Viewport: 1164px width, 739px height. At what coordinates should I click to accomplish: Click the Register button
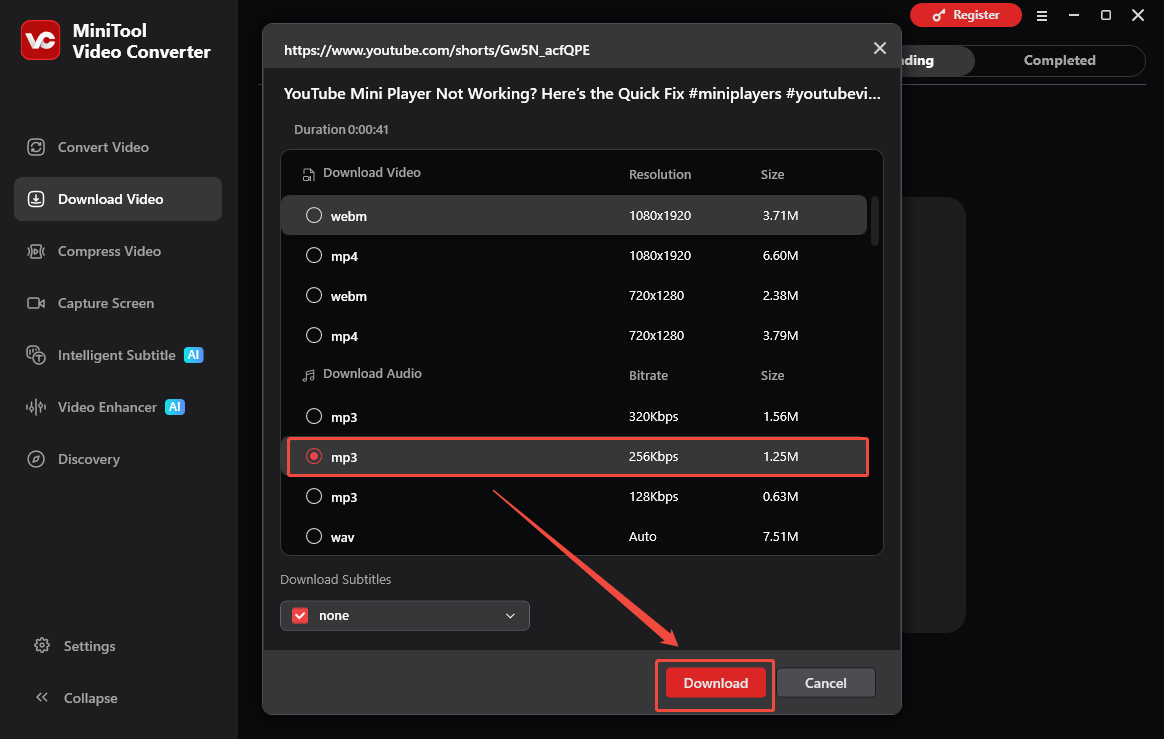(x=965, y=15)
